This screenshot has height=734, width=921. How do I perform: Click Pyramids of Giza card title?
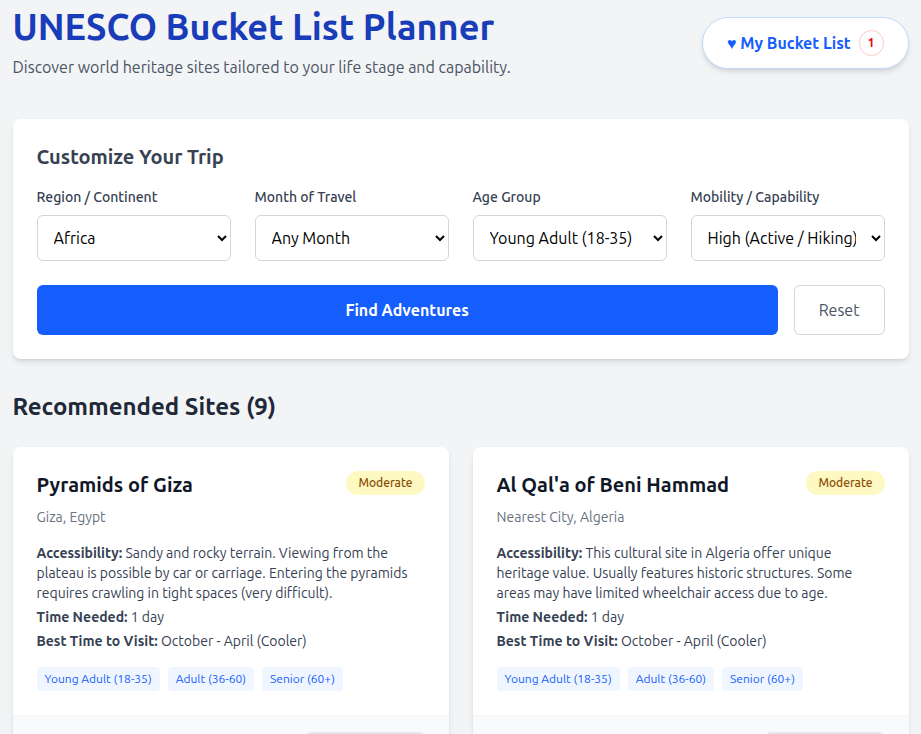point(115,485)
